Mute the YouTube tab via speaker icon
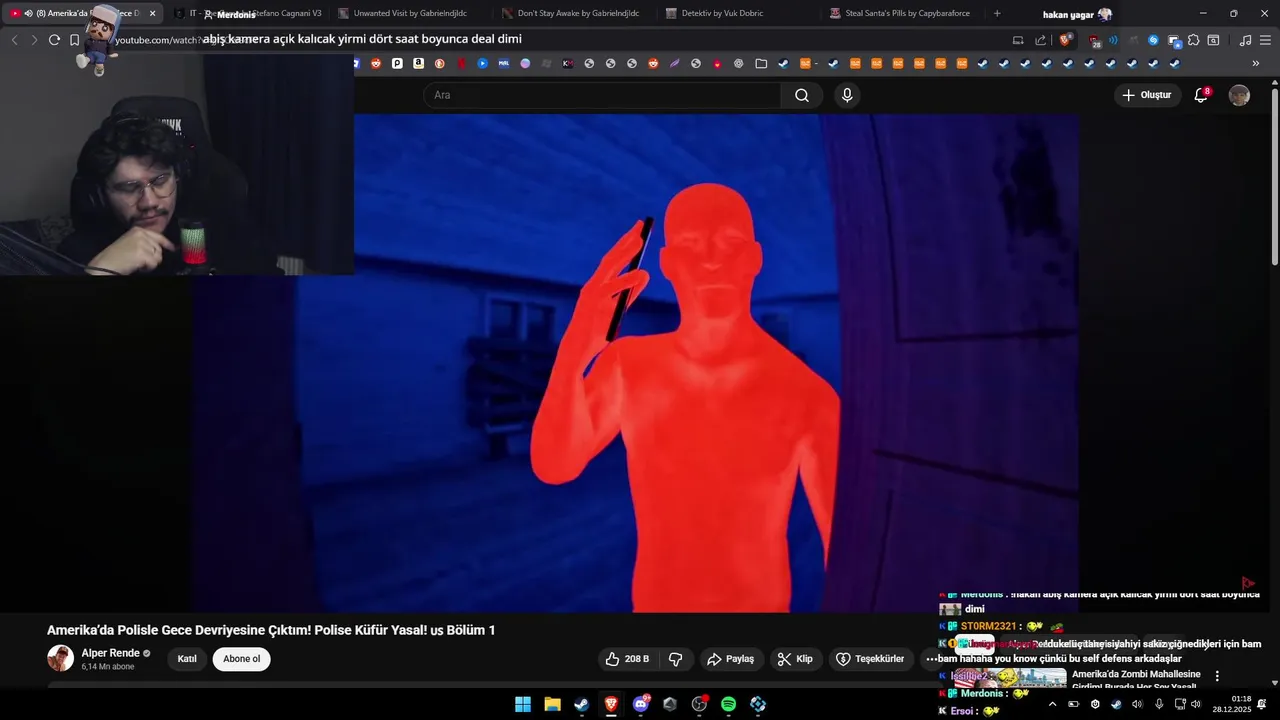 pos(28,13)
